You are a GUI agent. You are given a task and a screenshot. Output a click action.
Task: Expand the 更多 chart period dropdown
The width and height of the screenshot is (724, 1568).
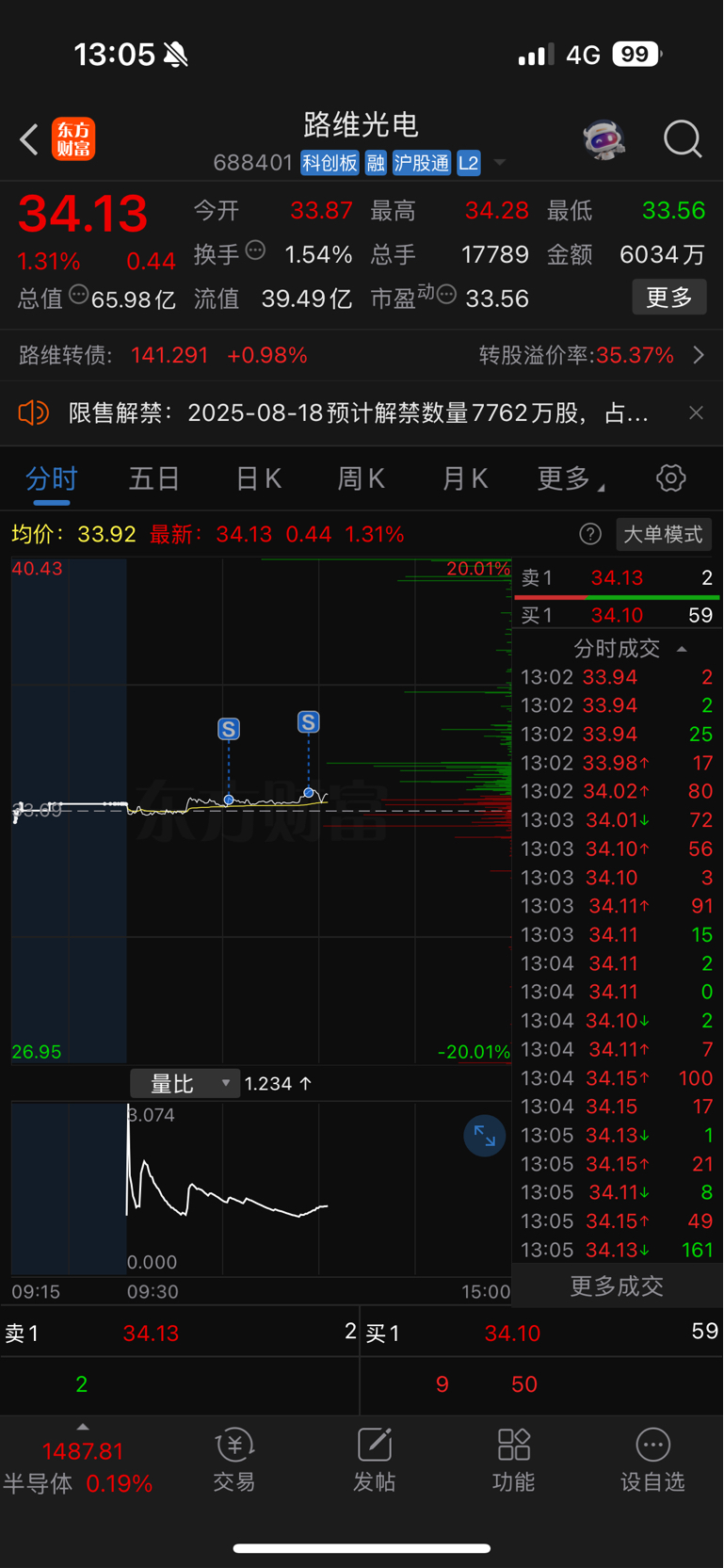571,478
